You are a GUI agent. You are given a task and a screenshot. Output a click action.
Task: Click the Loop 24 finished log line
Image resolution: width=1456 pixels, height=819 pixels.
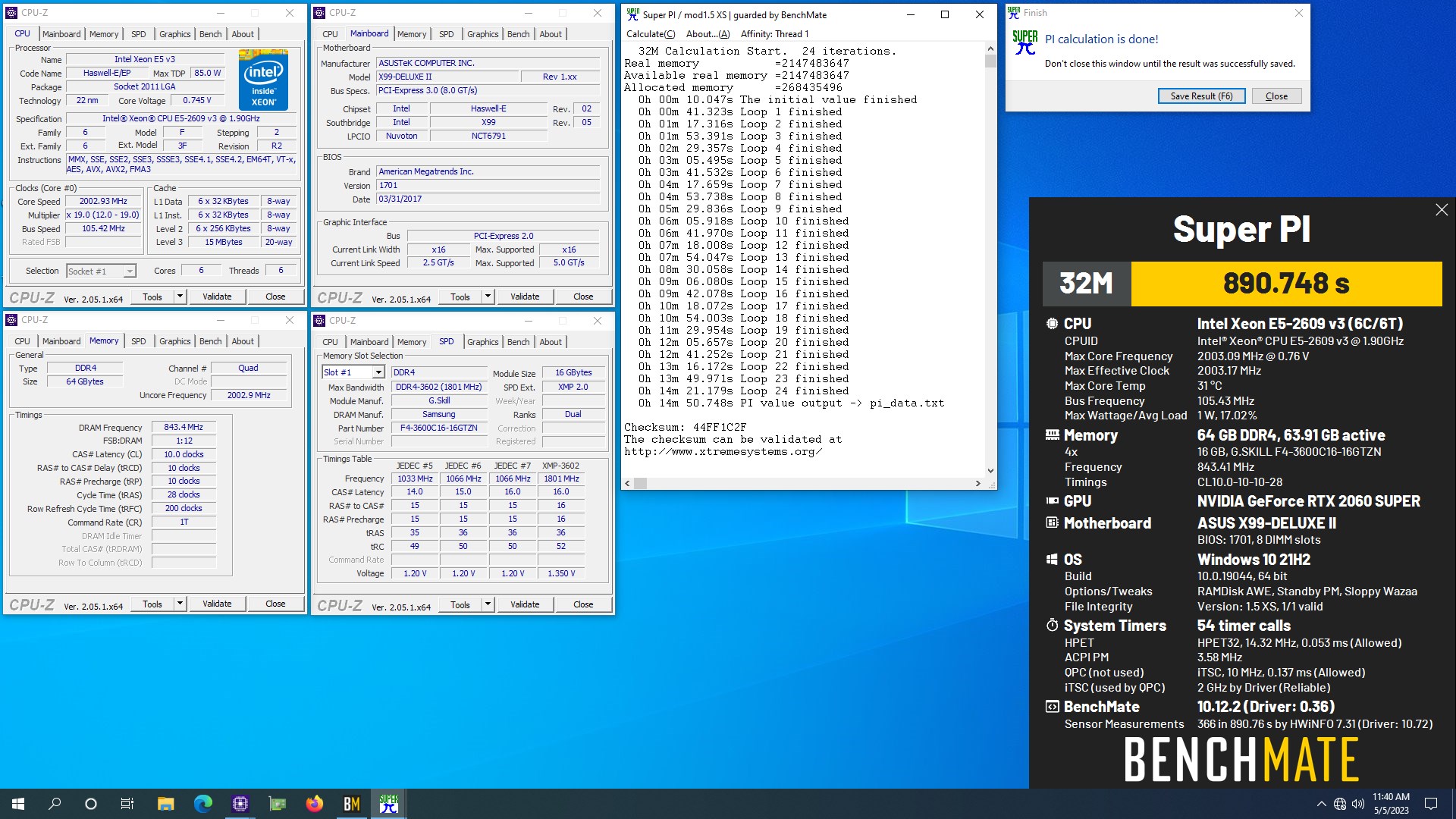pos(743,391)
